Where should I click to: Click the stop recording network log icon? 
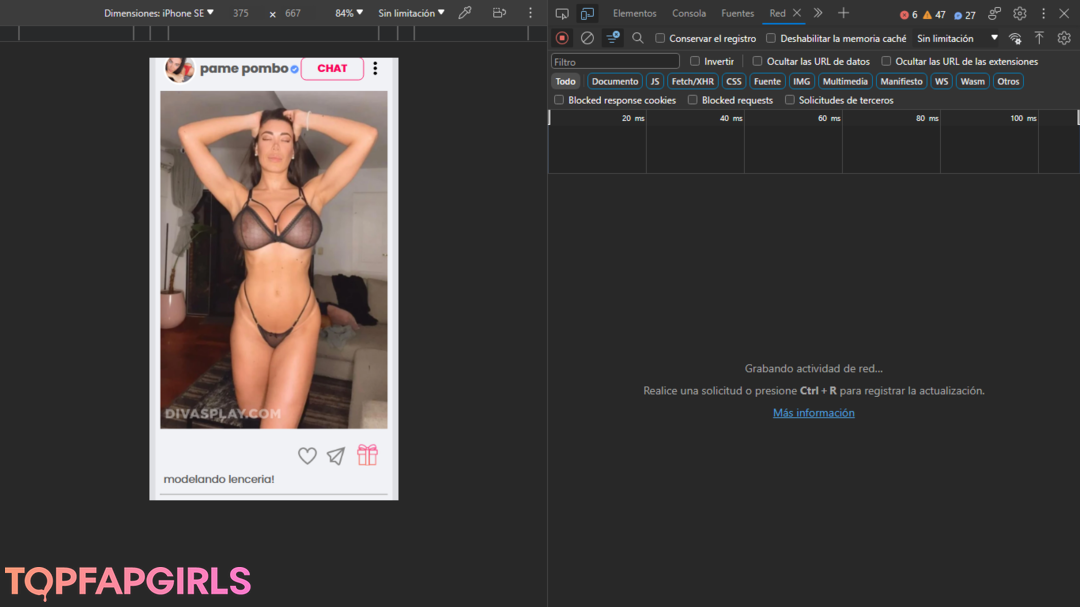click(562, 38)
